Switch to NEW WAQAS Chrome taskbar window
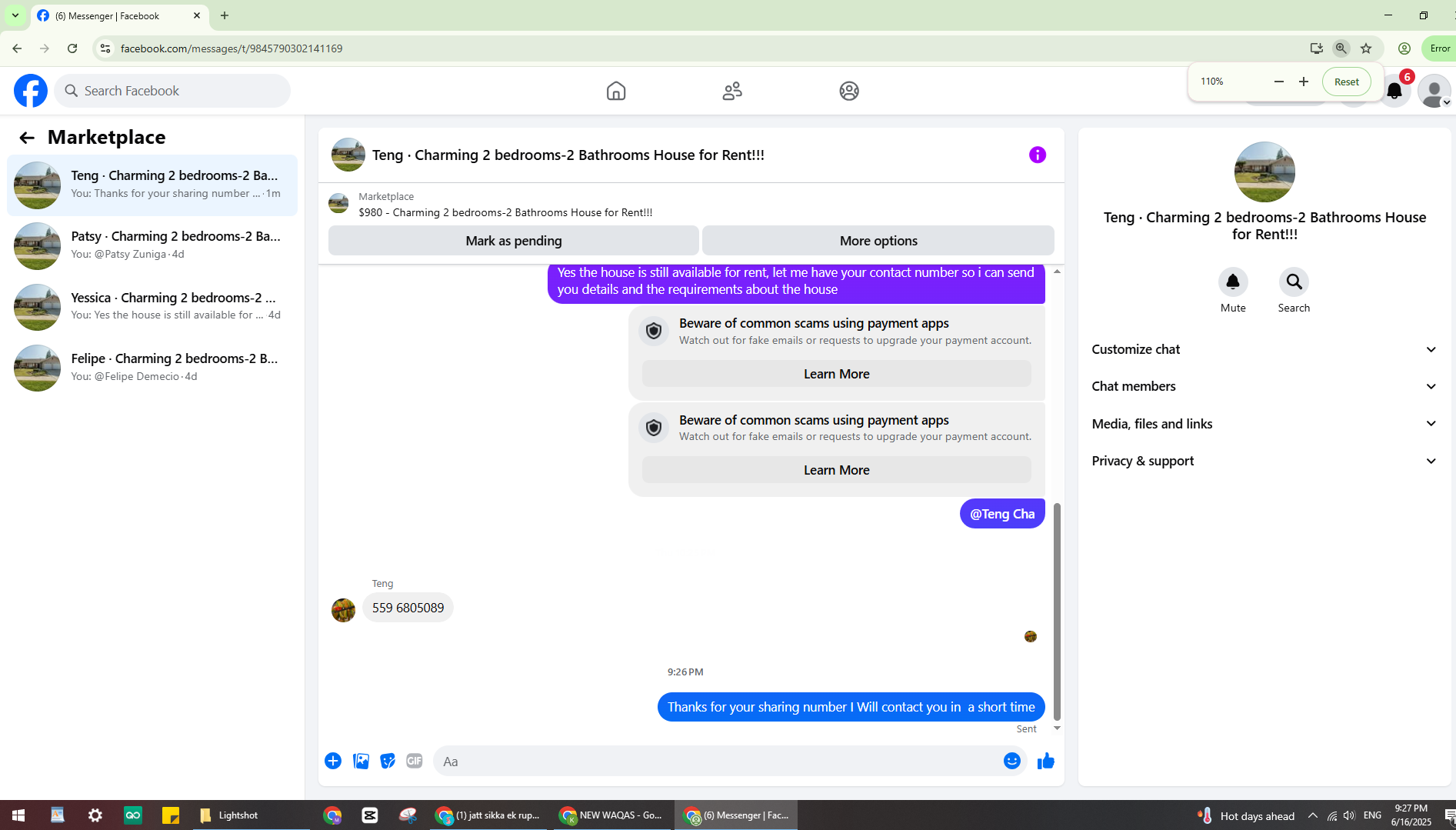This screenshot has width=1456, height=830. click(x=612, y=815)
